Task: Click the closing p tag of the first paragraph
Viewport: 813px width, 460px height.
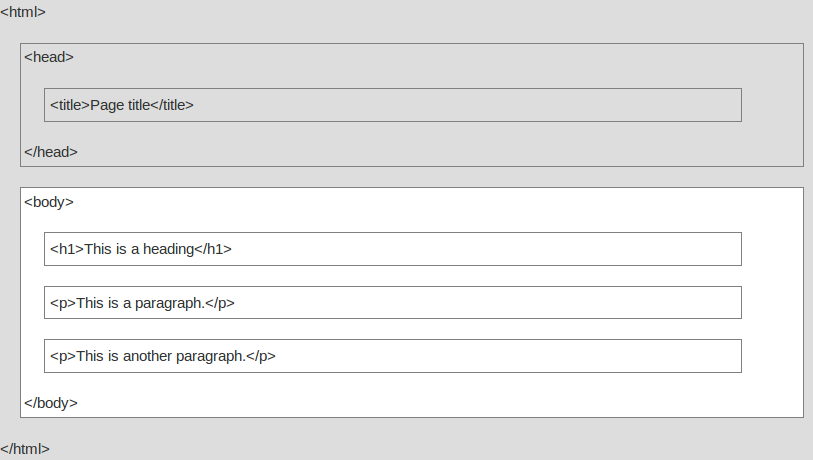Action: tap(220, 303)
